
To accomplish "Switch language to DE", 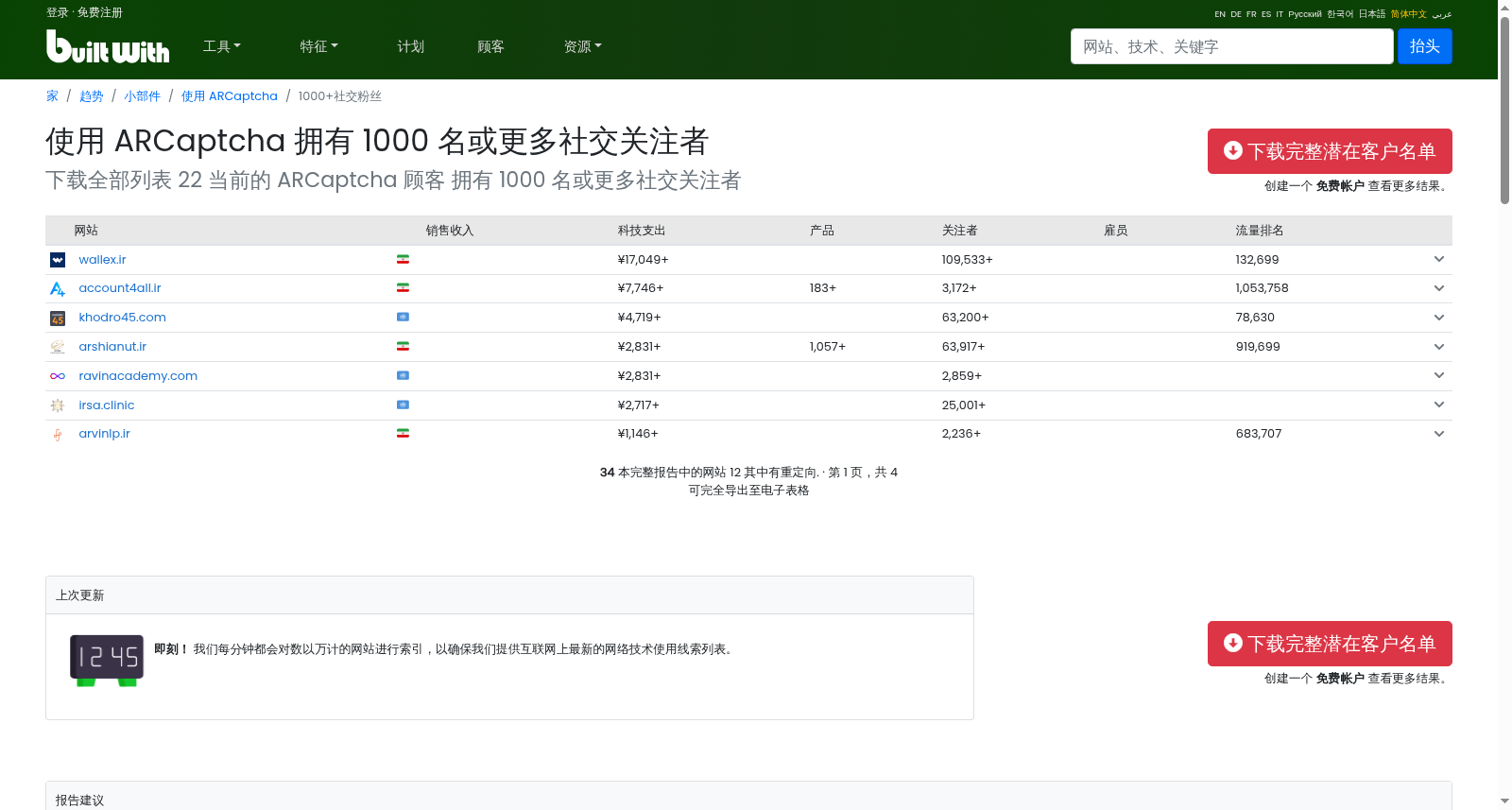I will (x=1236, y=14).
